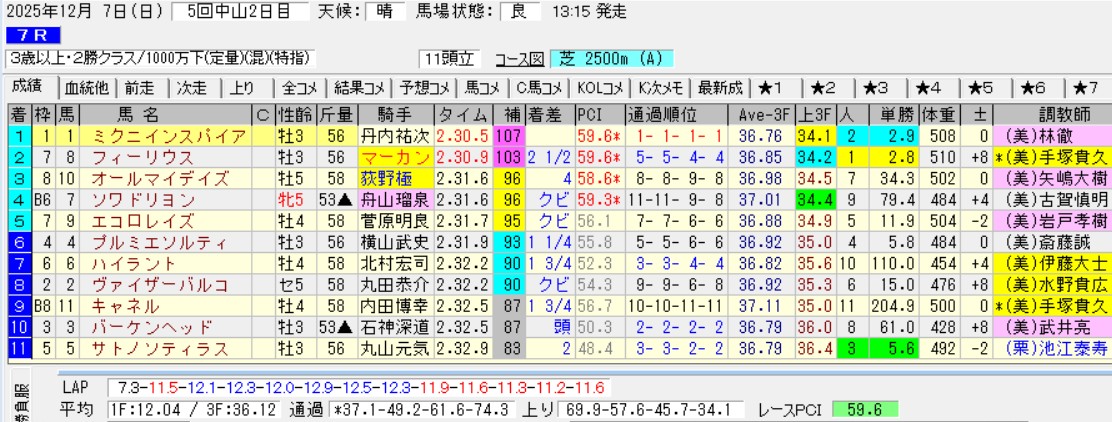Open the 最新成 tab
Image resolution: width=1112 pixels, height=422 pixels.
coord(720,87)
